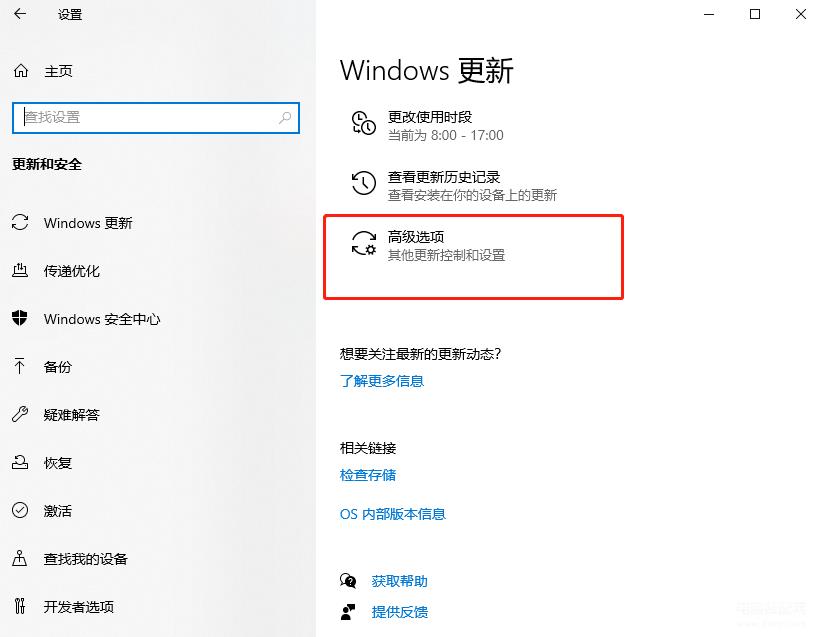Click the shield icon for Windows 安全中心
This screenshot has height=637, width=816.
tap(20, 318)
